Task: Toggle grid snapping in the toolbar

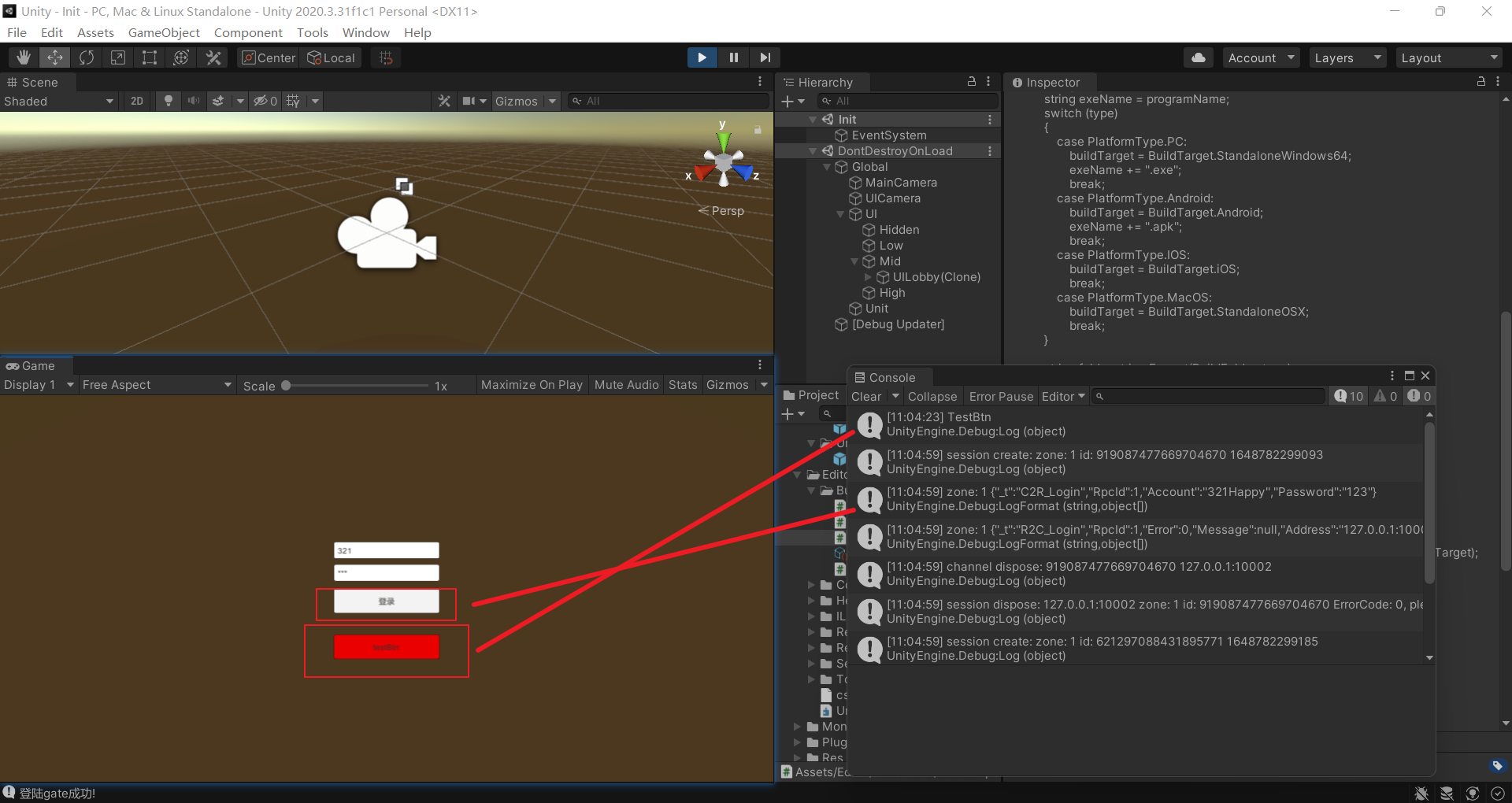Action: point(385,57)
